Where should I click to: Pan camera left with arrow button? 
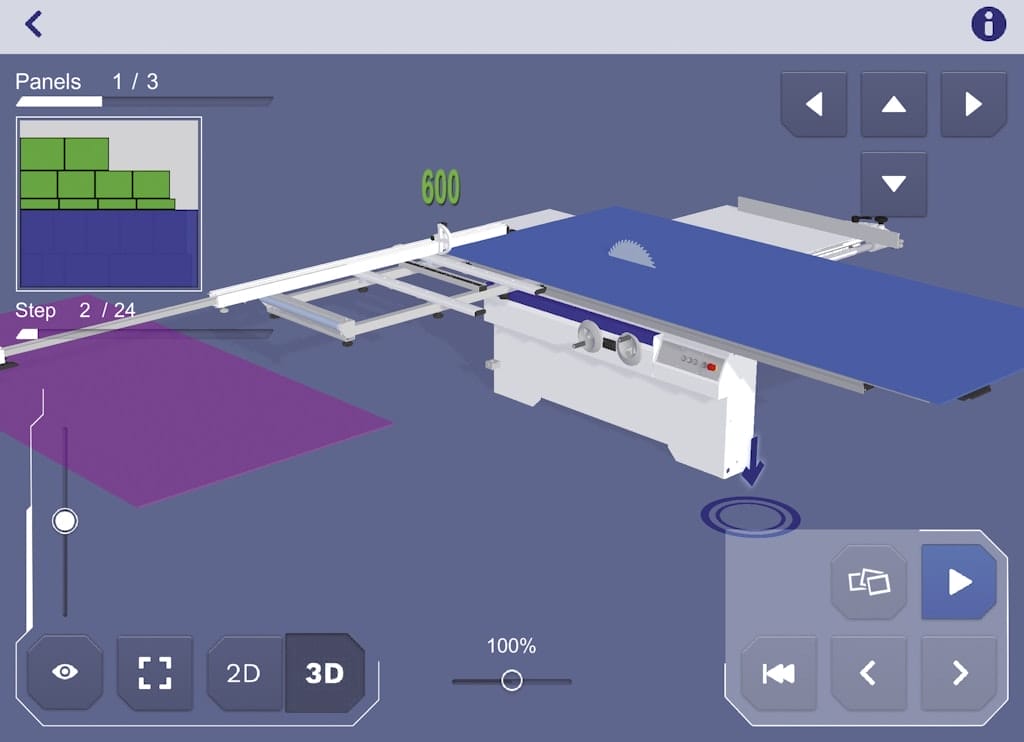pyautogui.click(x=813, y=104)
